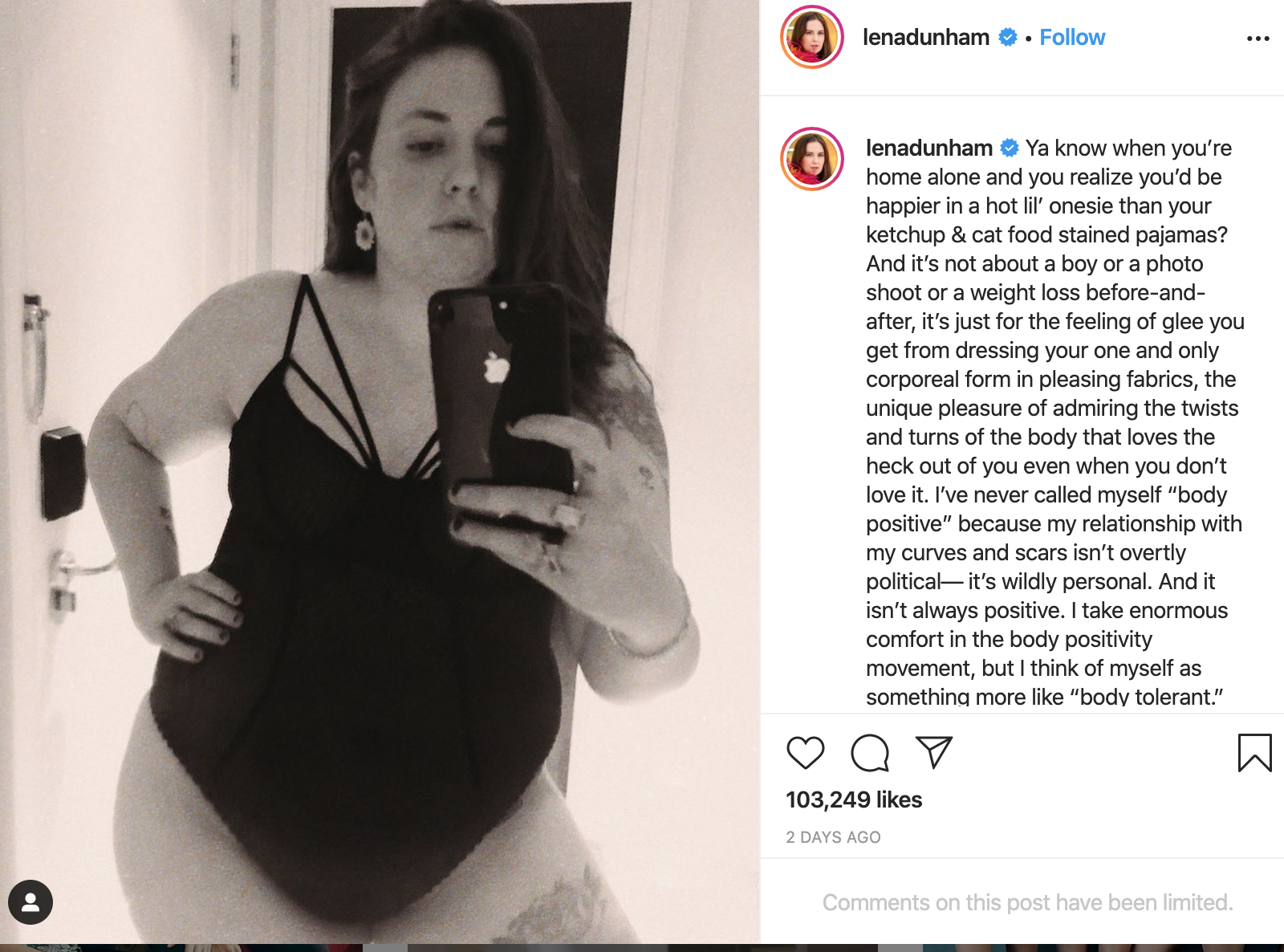Viewport: 1284px width, 952px height.
Task: Click the 'Comments on this post have been limited' notice
Action: 1027,902
